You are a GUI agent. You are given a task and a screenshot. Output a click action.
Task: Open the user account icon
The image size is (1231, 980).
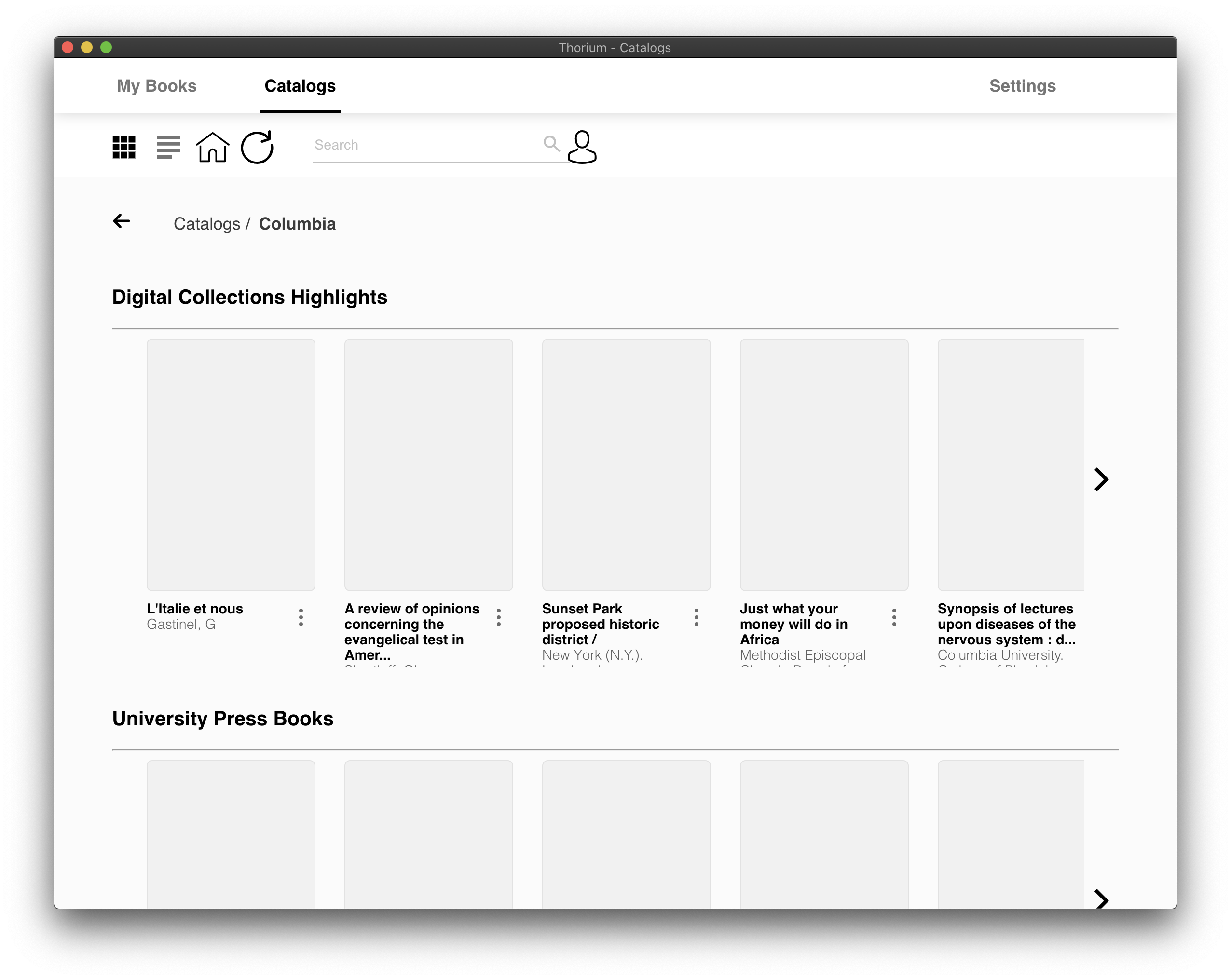(x=582, y=147)
